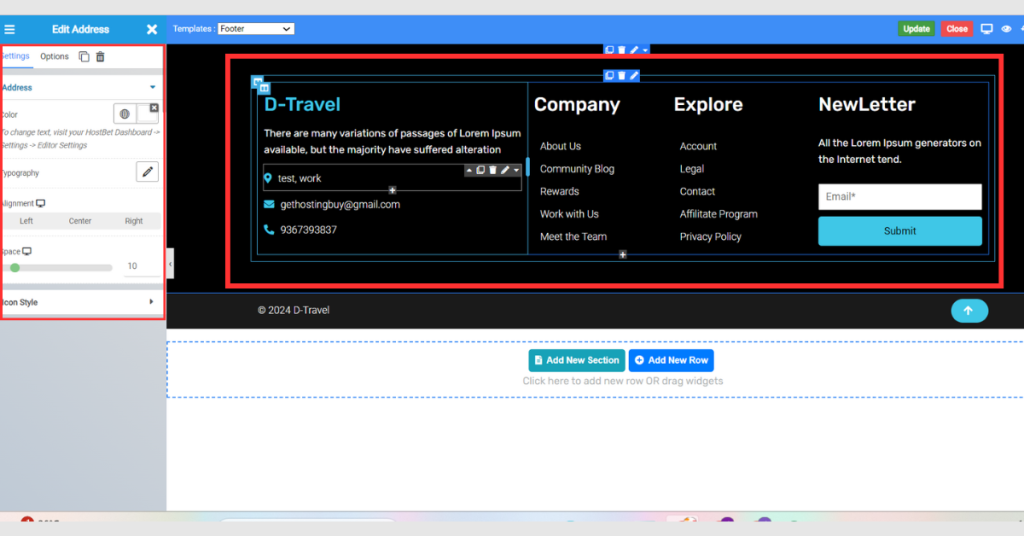The height and width of the screenshot is (536, 1024).
Task: Switch to the Options tab
Action: [x=54, y=57]
